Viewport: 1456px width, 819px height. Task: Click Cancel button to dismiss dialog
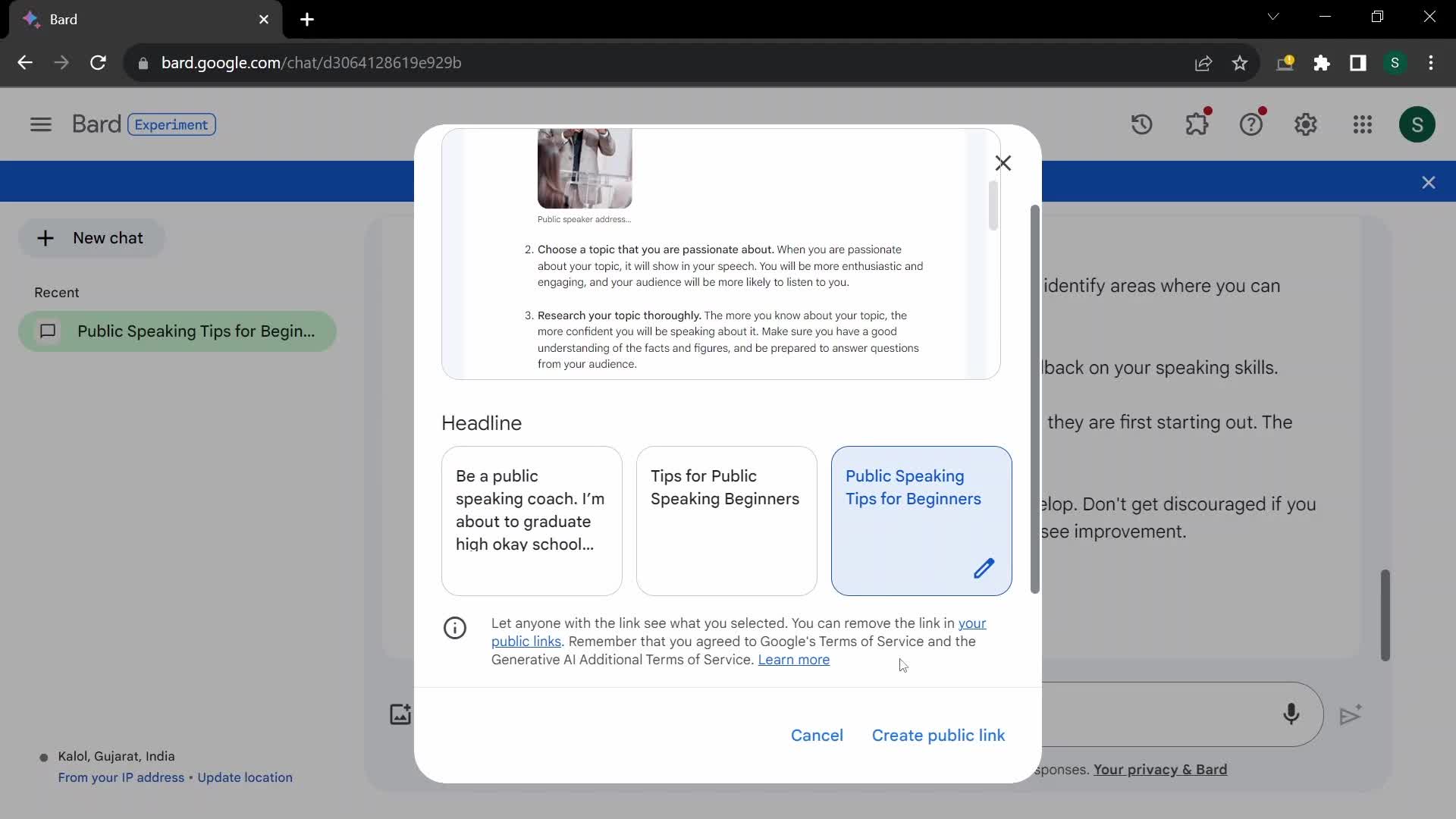(x=817, y=735)
